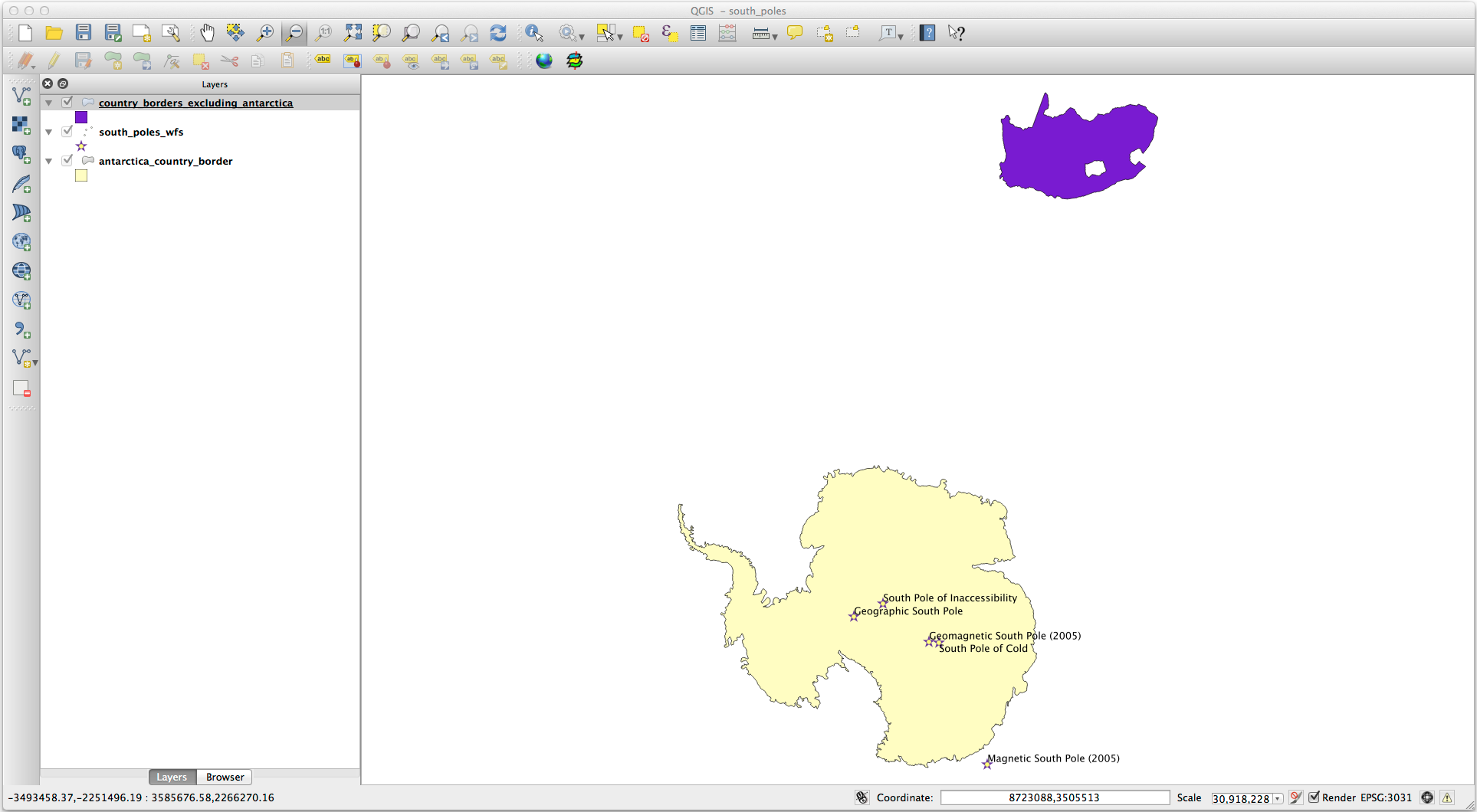Open the Help contents icon

pyautogui.click(x=927, y=33)
